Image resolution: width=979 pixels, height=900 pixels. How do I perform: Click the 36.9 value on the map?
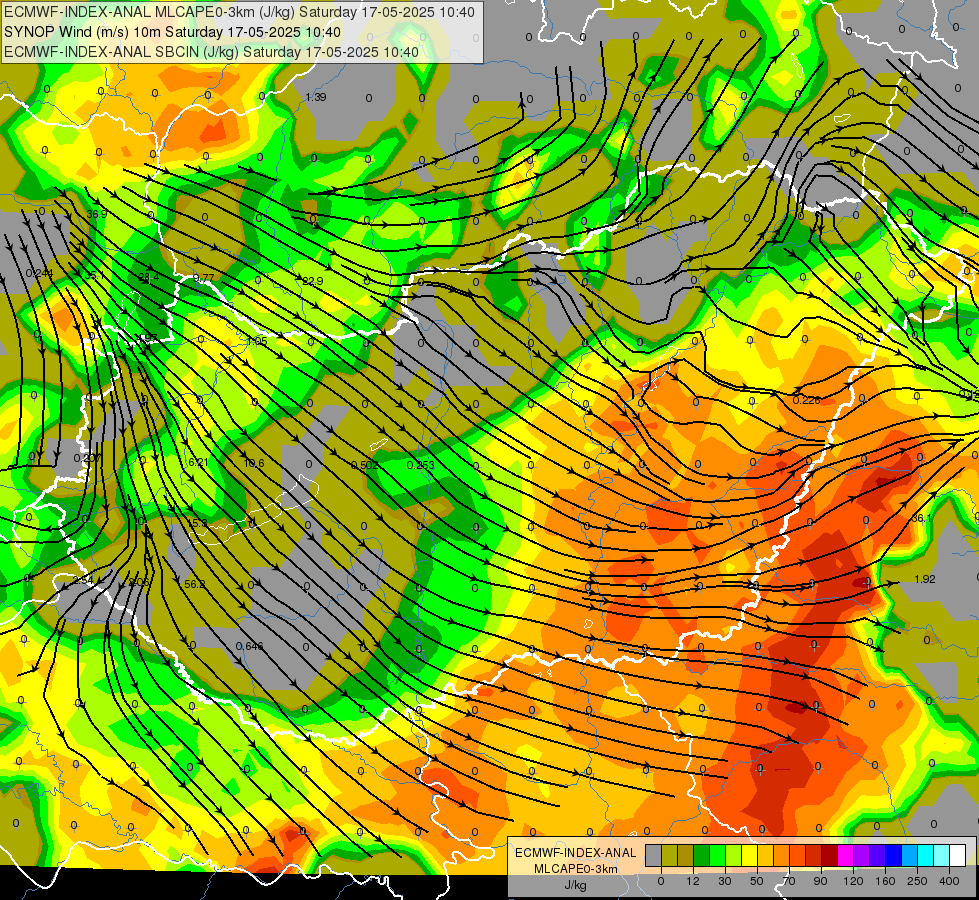[97, 214]
